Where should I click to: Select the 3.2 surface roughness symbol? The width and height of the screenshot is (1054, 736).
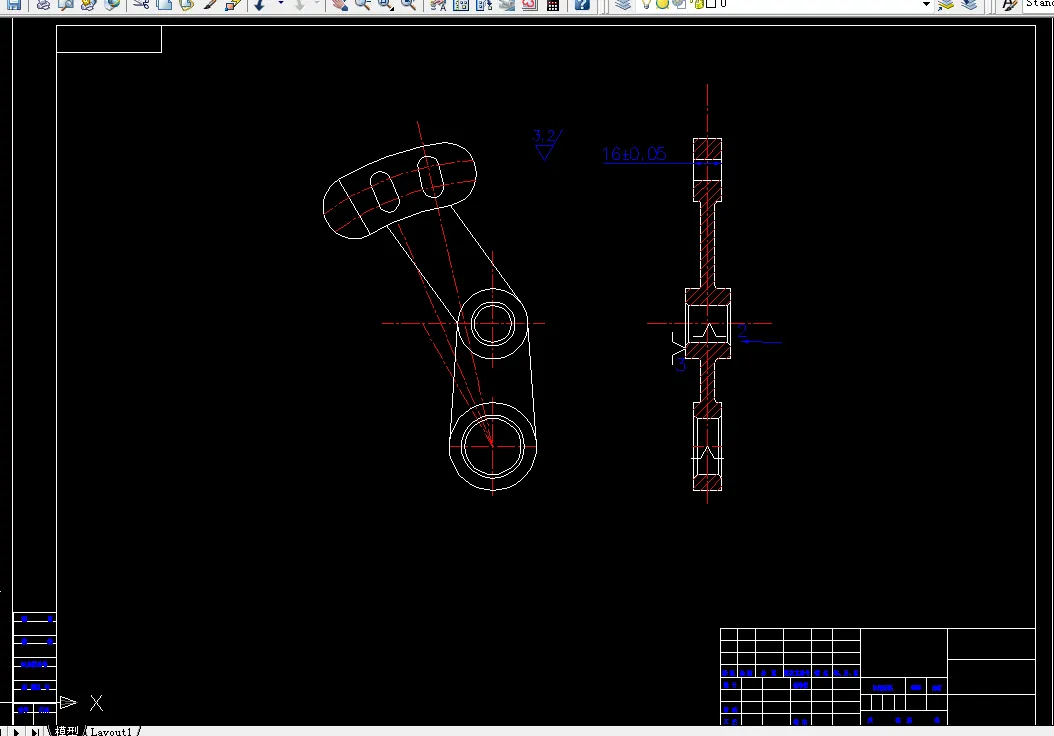click(547, 145)
